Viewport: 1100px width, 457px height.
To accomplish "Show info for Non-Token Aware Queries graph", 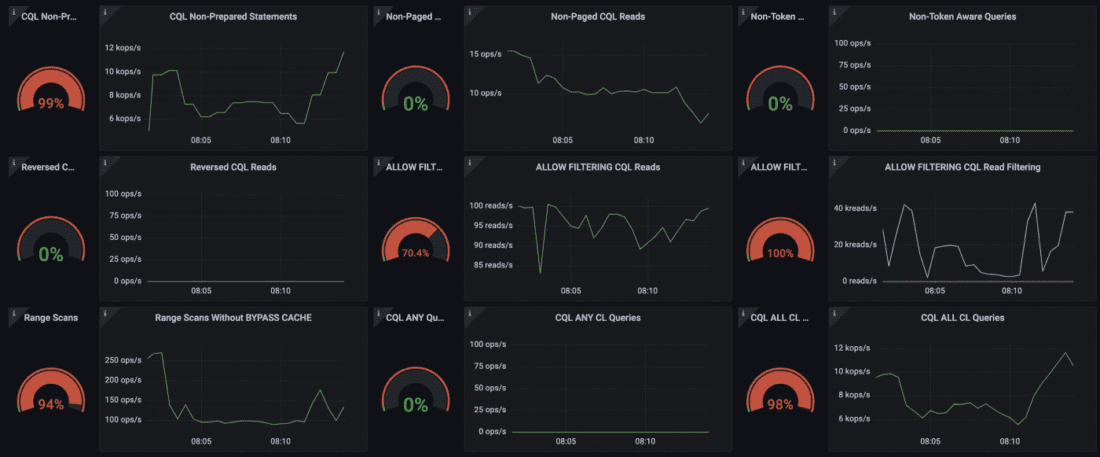I will click(834, 10).
